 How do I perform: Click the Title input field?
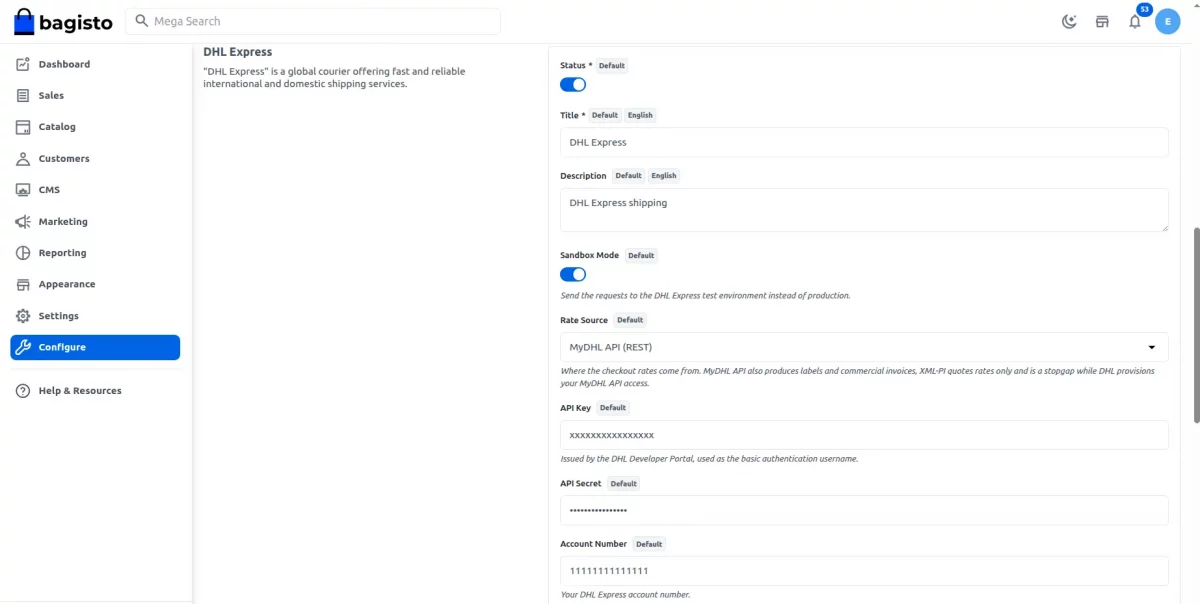click(x=864, y=142)
